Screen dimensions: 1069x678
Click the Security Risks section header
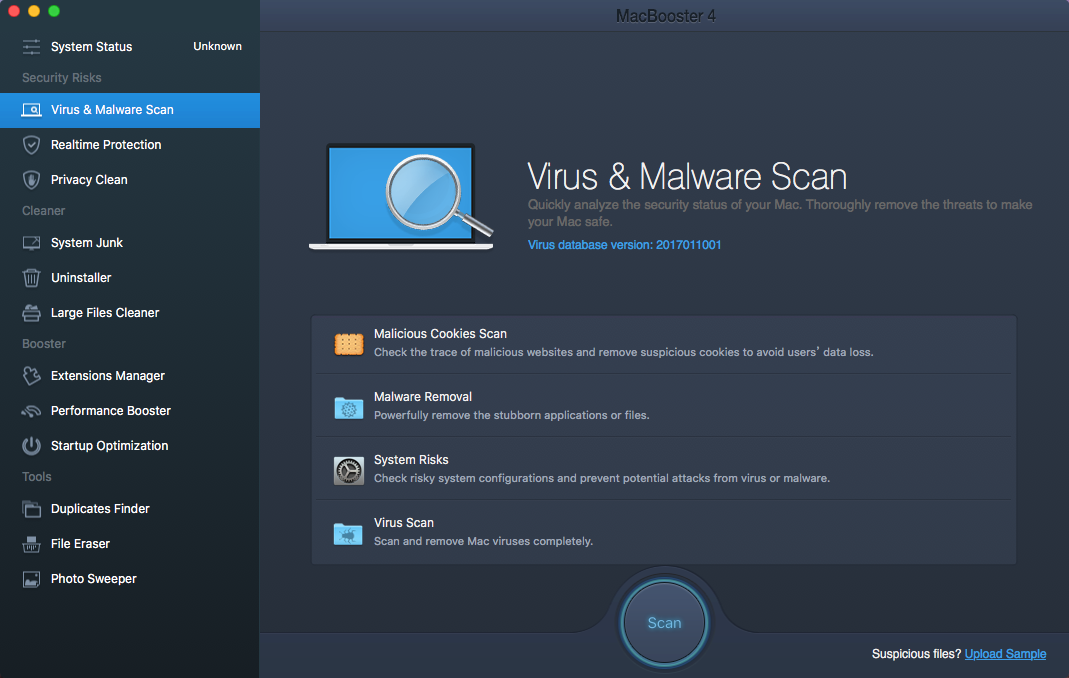(x=61, y=78)
